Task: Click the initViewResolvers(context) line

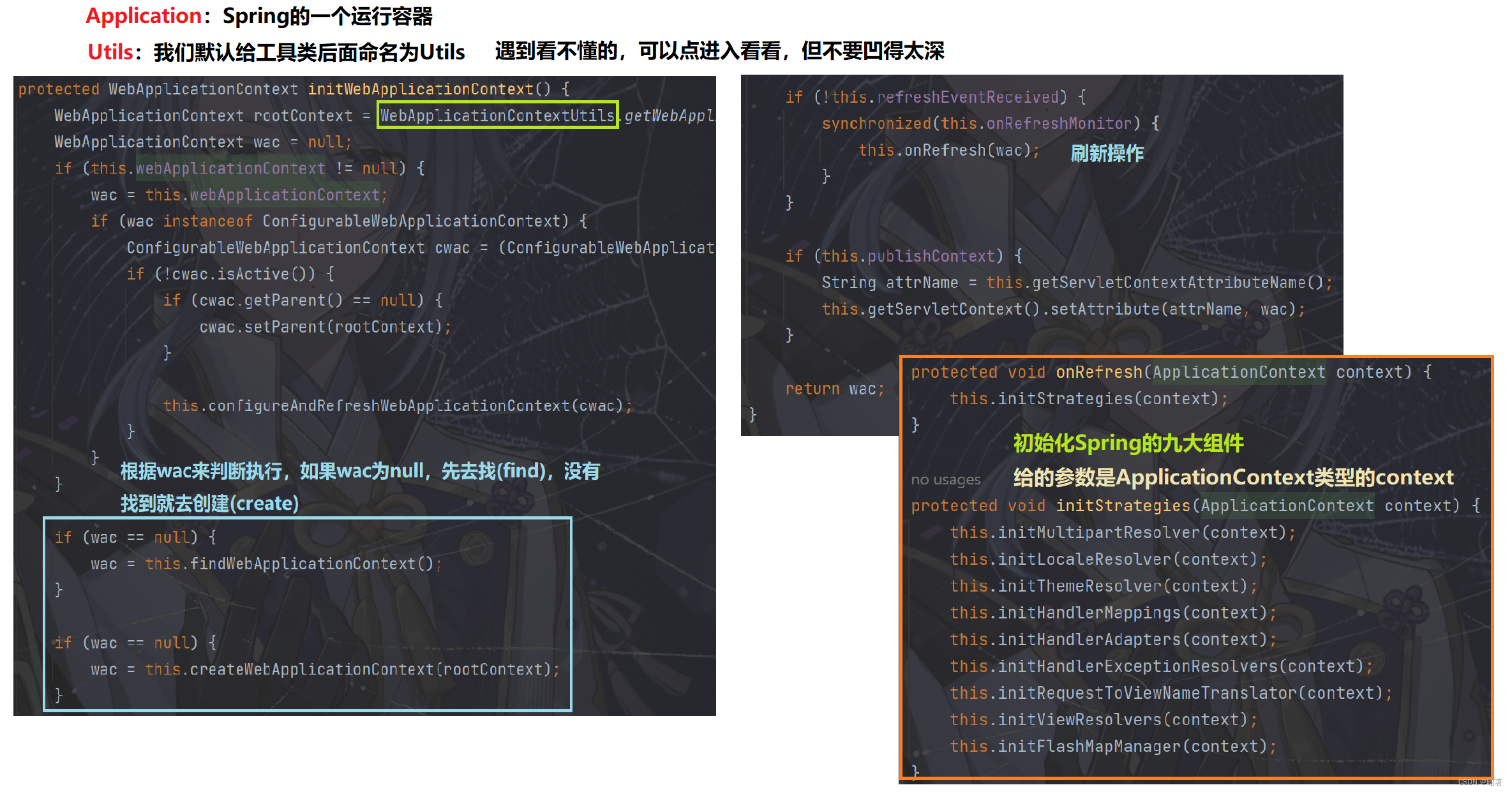Action: coord(1103,720)
